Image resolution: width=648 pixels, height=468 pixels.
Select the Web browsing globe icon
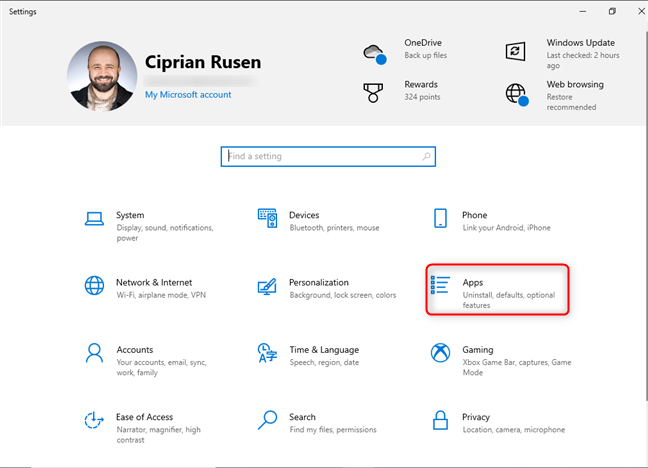pos(517,95)
